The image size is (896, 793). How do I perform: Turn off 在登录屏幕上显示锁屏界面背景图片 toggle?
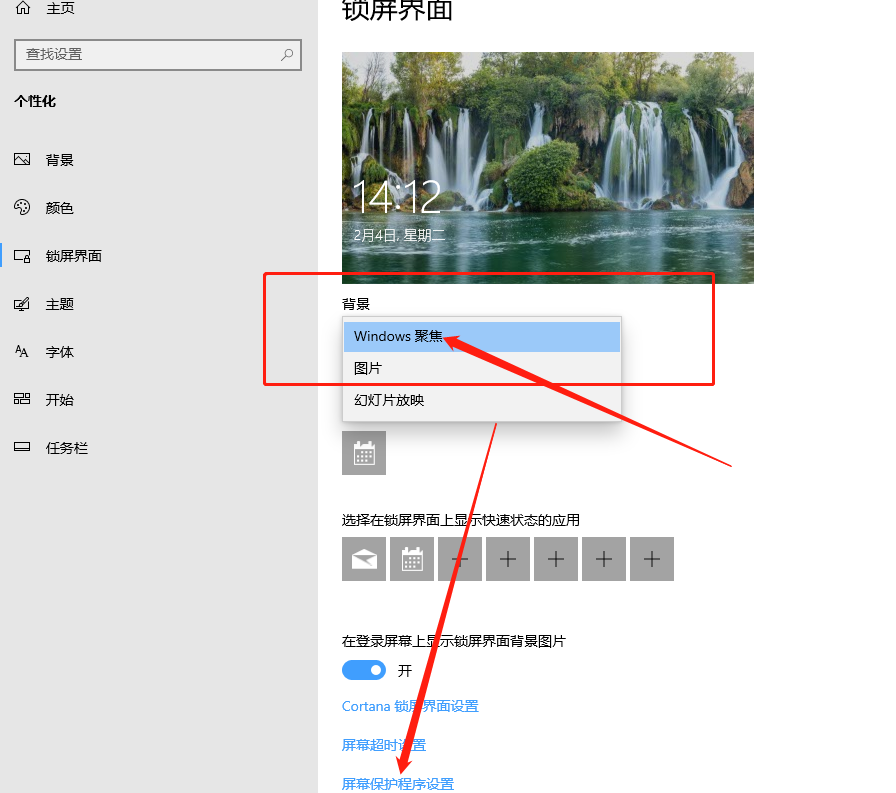(x=364, y=670)
